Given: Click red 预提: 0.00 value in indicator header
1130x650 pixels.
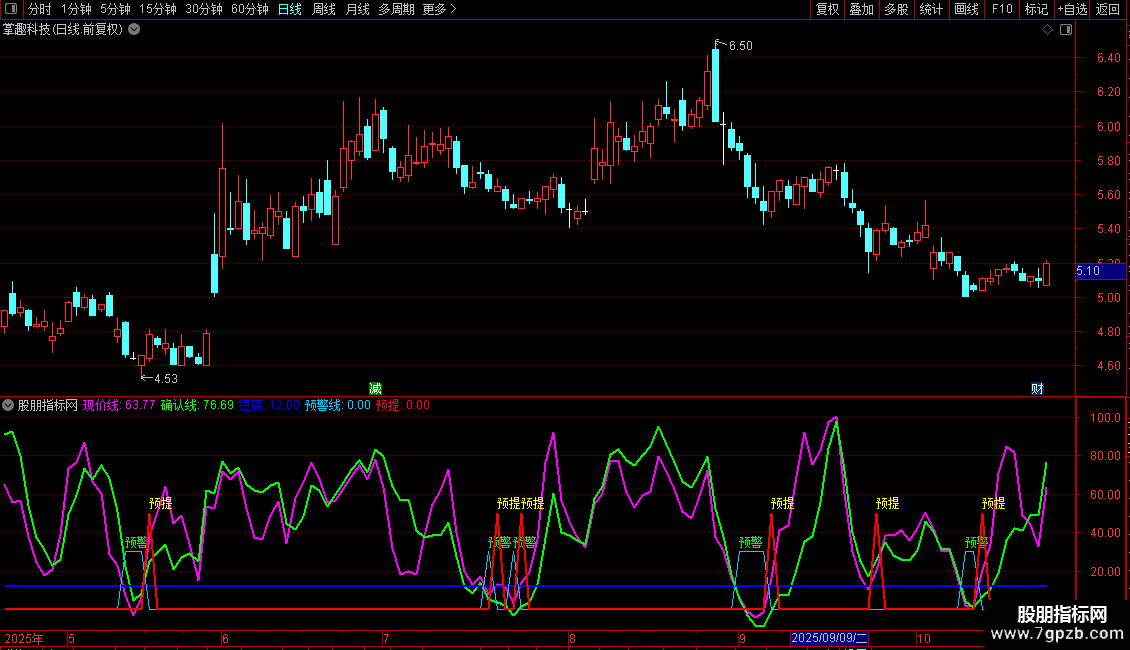Looking at the screenshot, I should (403, 405).
